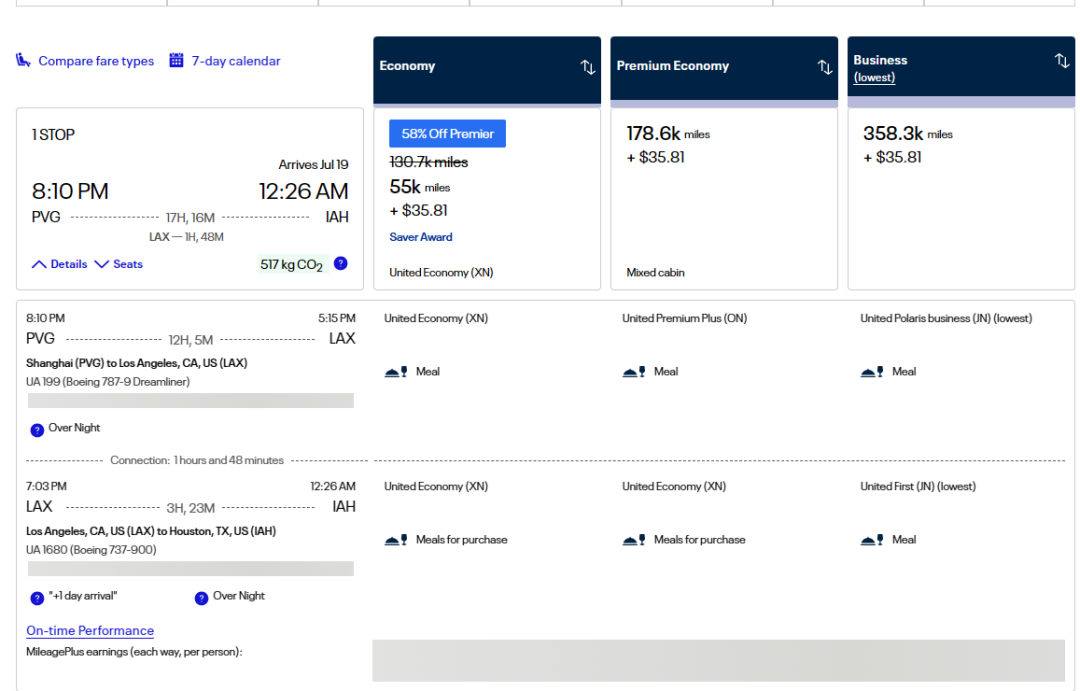Open the CO2 emissions help icon
This screenshot has height=691, width=1080.
[340, 263]
